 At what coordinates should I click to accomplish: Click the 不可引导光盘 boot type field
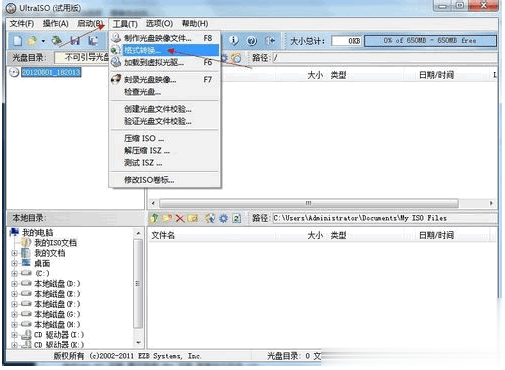[82, 57]
